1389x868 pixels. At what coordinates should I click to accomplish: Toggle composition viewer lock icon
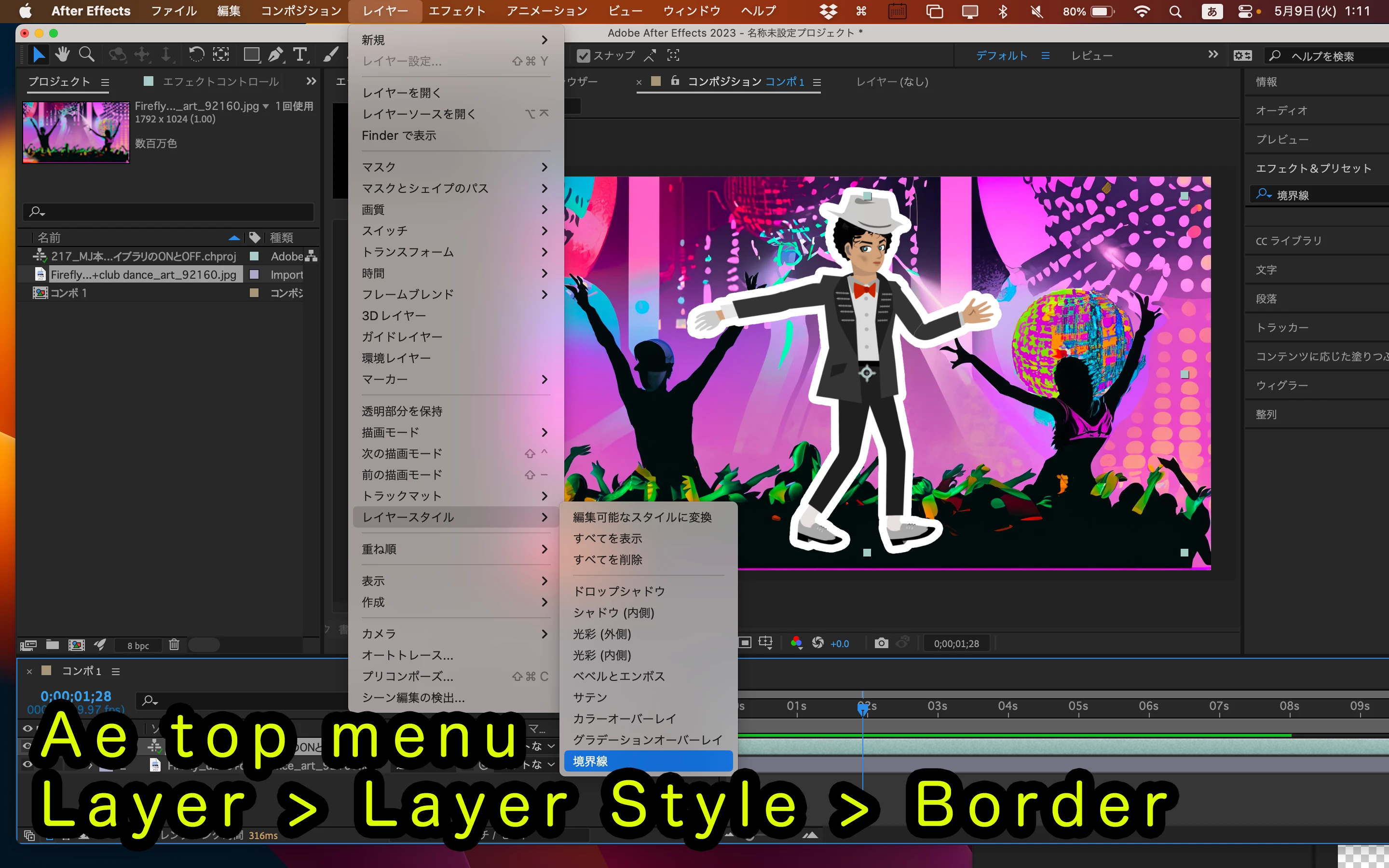pyautogui.click(x=675, y=81)
